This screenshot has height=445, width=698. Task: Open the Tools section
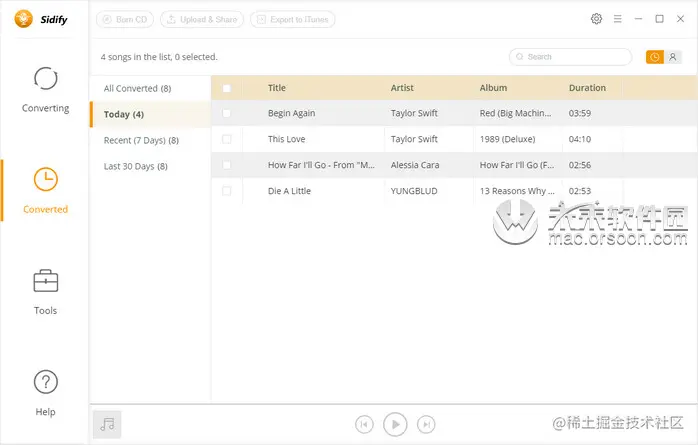point(45,292)
